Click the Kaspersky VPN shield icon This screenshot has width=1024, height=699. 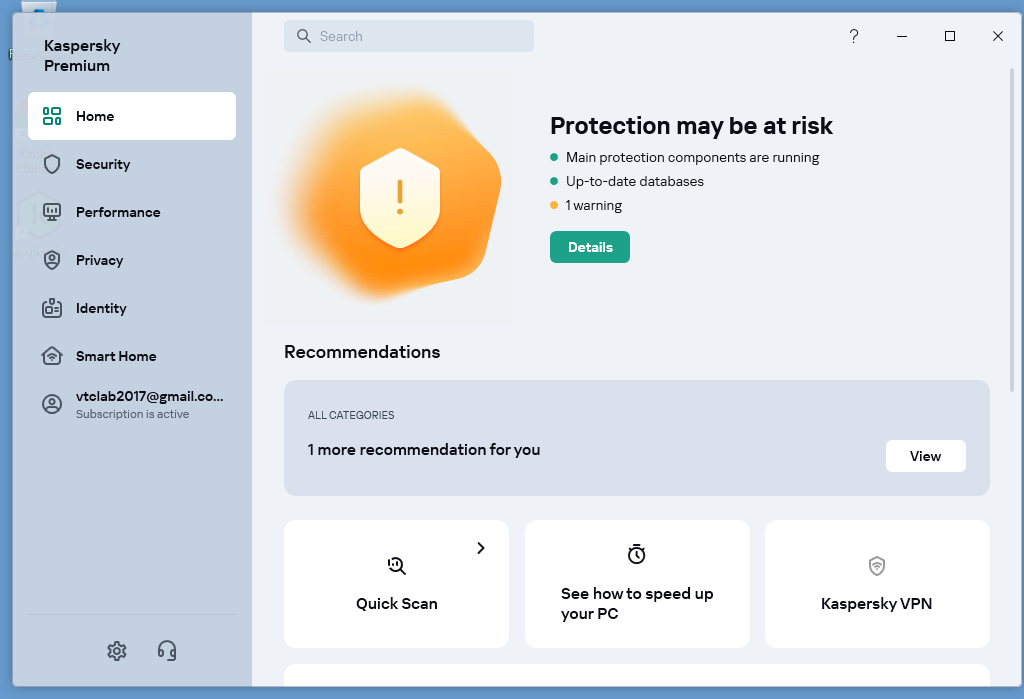click(x=877, y=566)
